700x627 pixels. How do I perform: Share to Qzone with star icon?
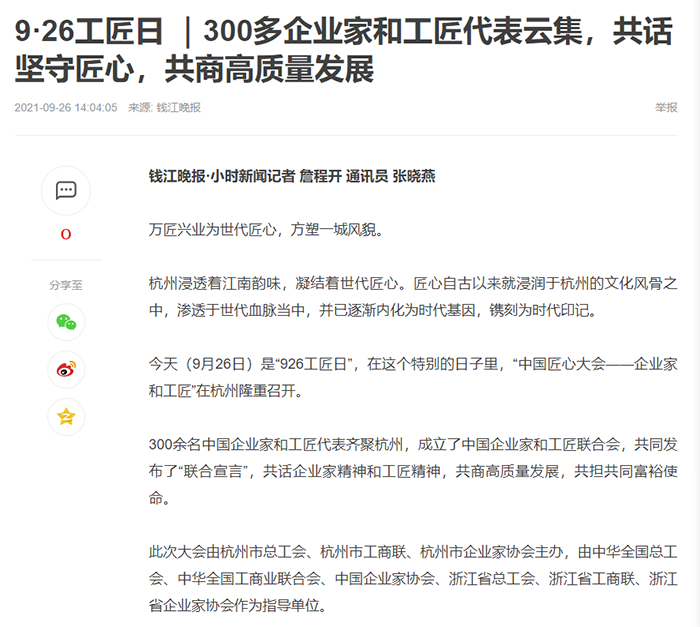[66, 417]
